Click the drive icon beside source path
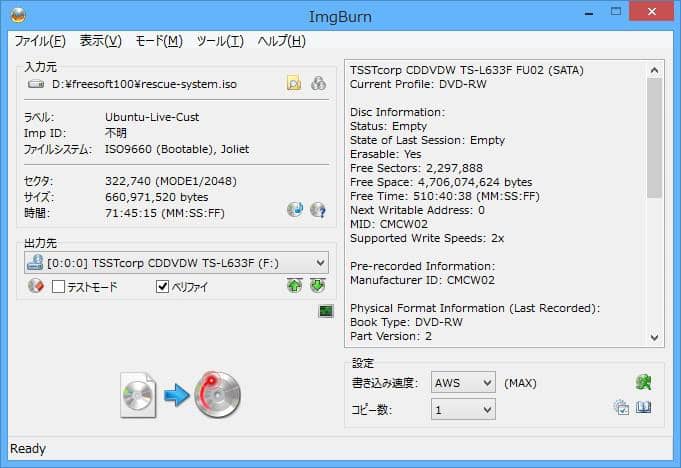 pos(36,84)
